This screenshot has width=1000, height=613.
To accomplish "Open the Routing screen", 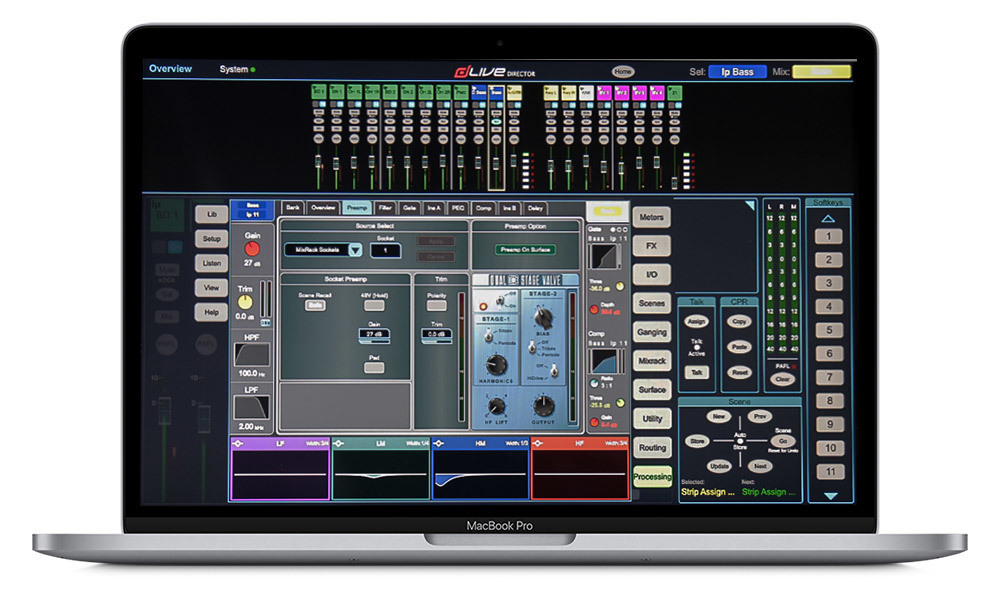I will (652, 448).
